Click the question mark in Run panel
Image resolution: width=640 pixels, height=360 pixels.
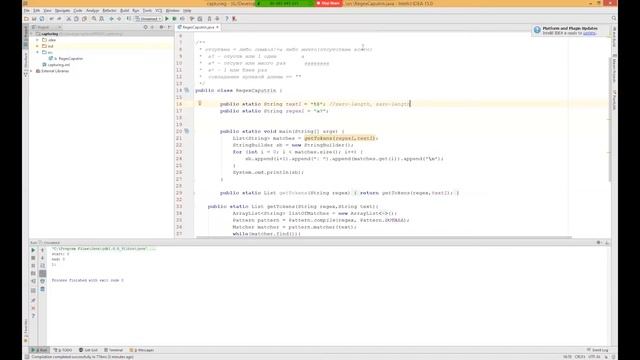click(x=33, y=316)
